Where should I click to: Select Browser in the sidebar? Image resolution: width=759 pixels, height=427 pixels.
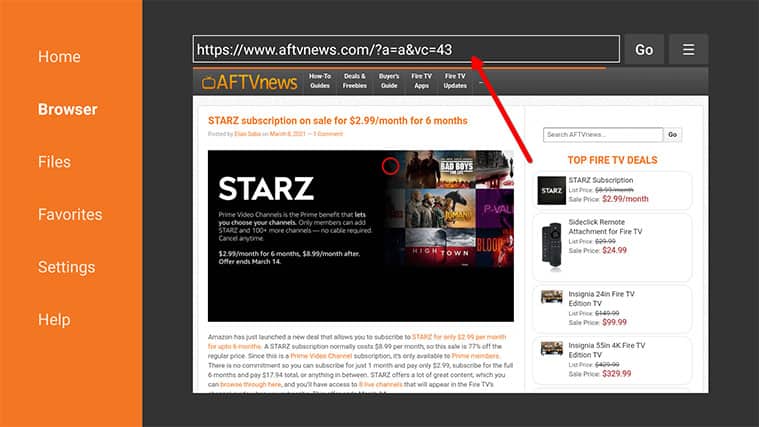click(x=67, y=109)
